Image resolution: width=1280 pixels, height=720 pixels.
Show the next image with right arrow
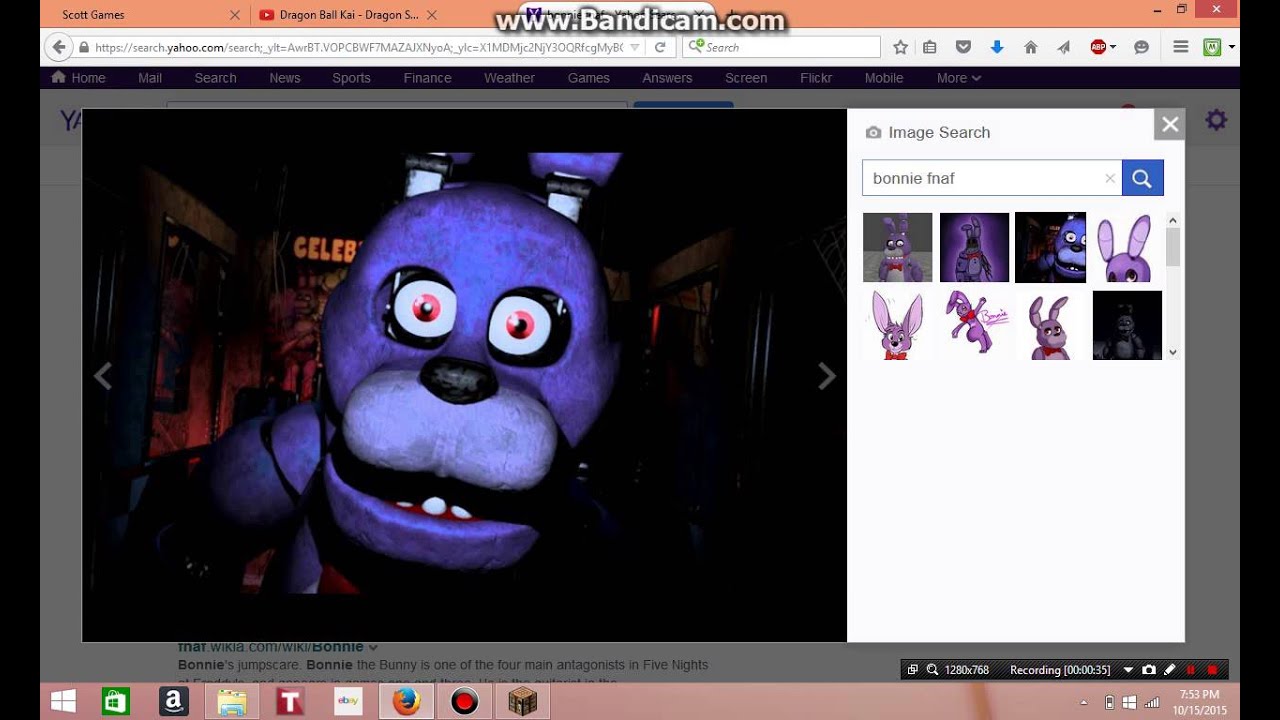(x=826, y=376)
